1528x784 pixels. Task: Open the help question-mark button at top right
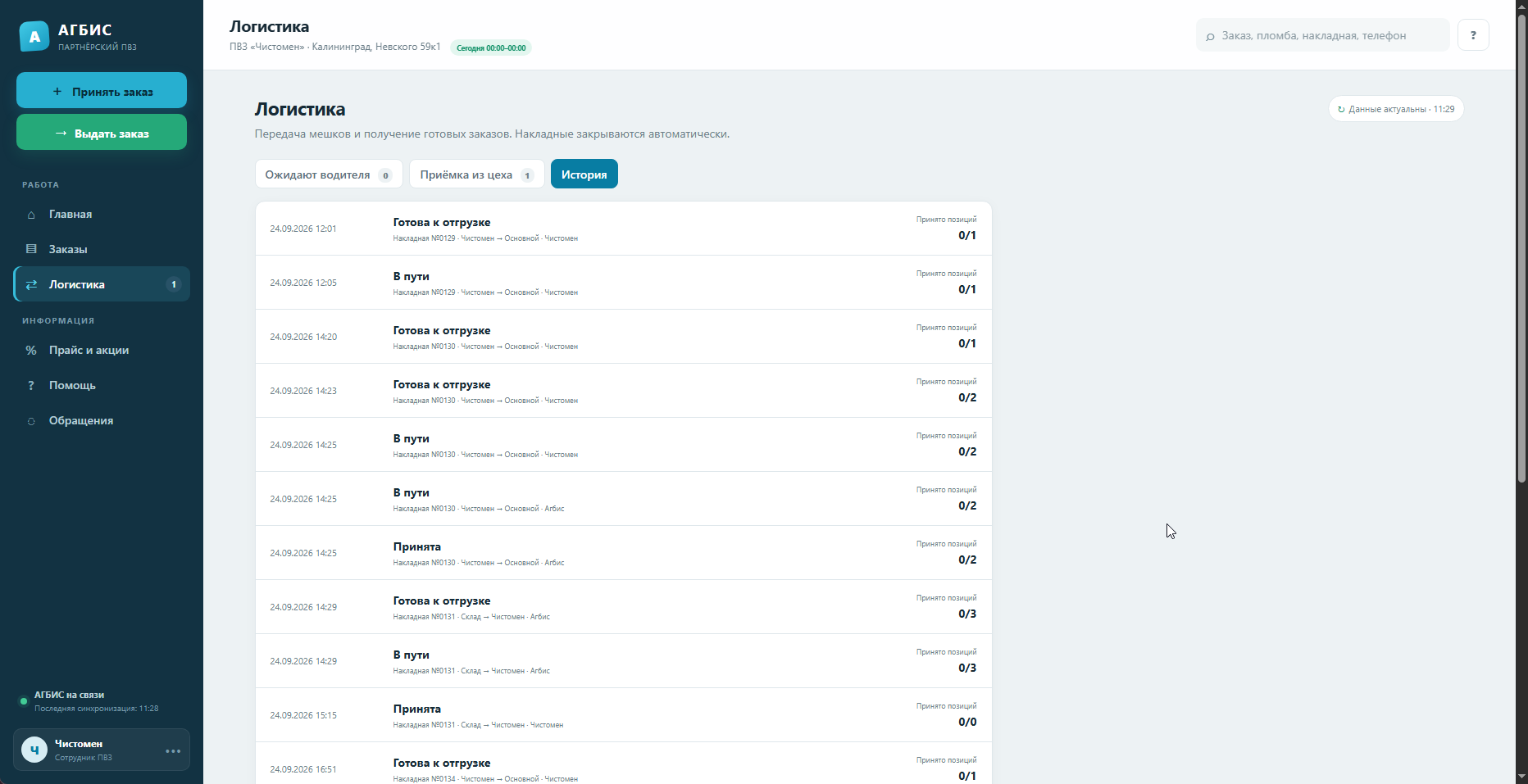point(1473,35)
